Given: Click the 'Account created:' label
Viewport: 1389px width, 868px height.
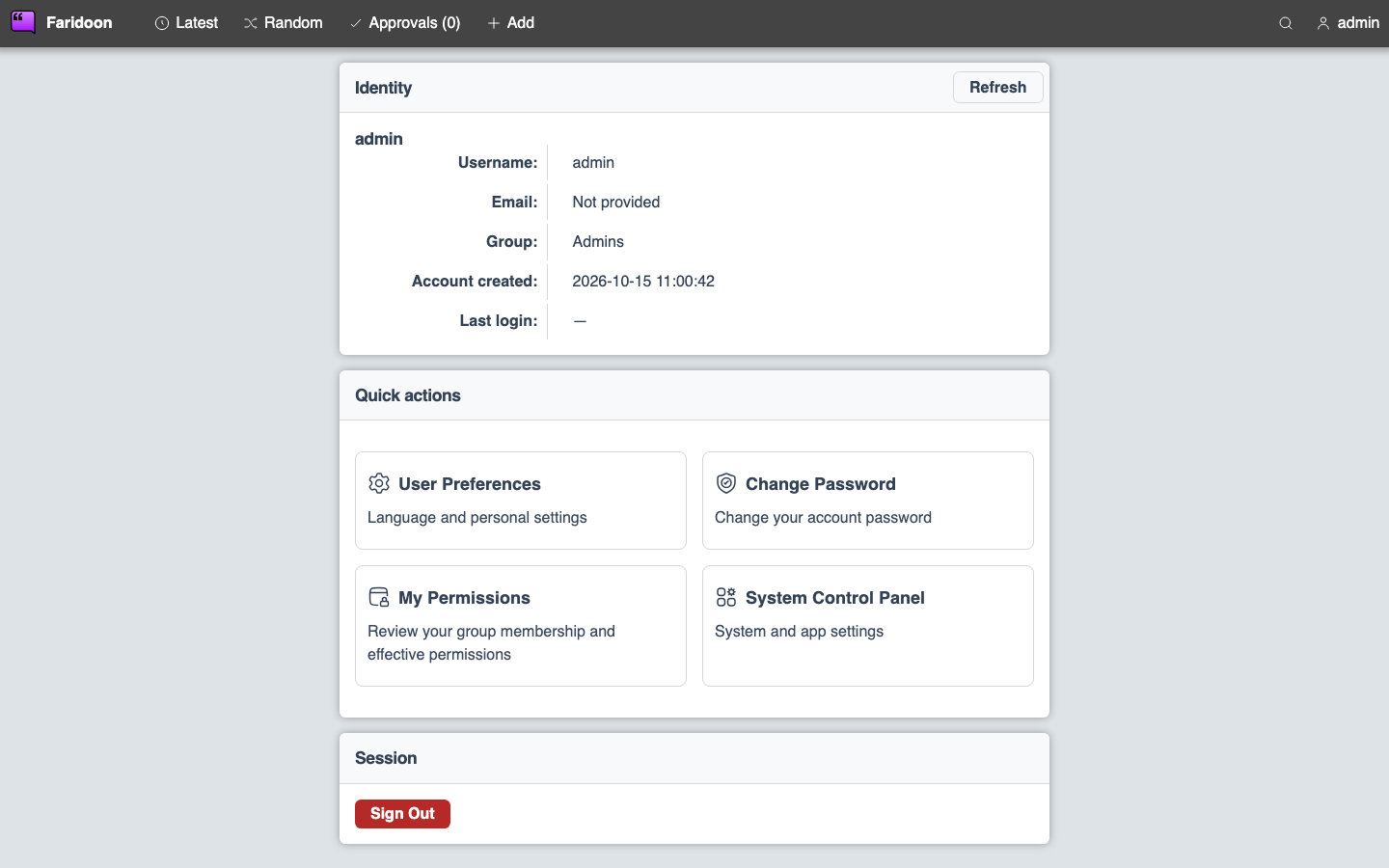Looking at the screenshot, I should [475, 282].
